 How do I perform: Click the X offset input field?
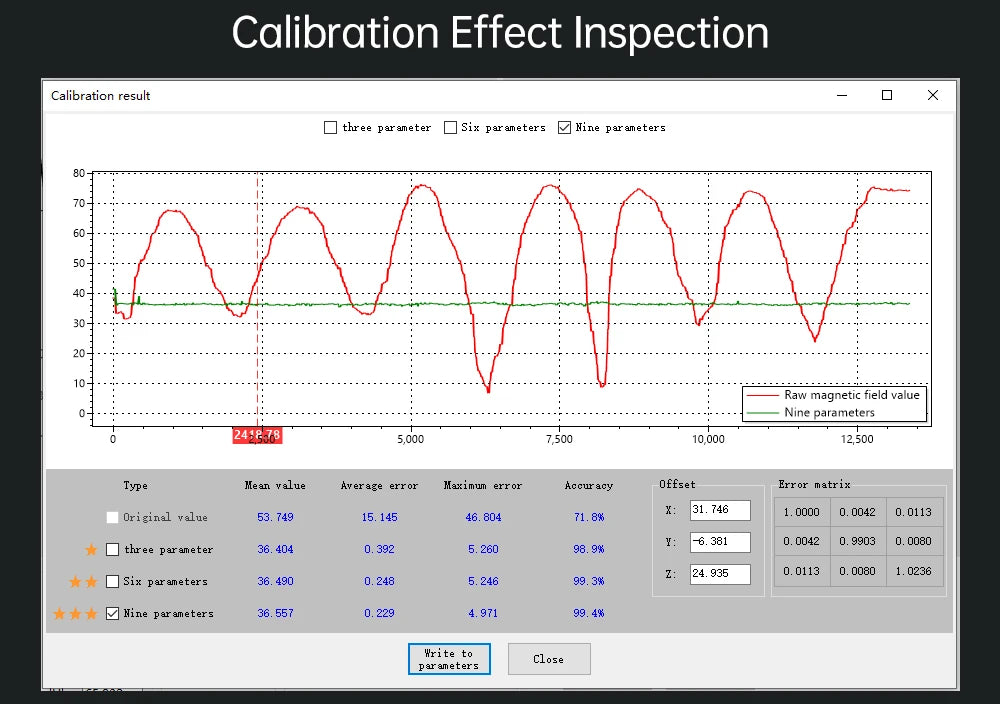click(720, 510)
